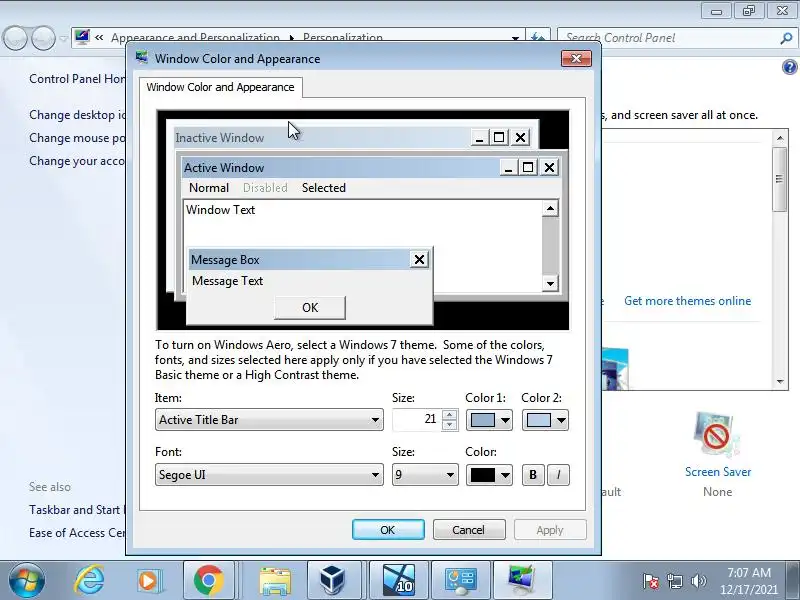Toggle Italic font button
The width and height of the screenshot is (800, 600).
(x=558, y=475)
